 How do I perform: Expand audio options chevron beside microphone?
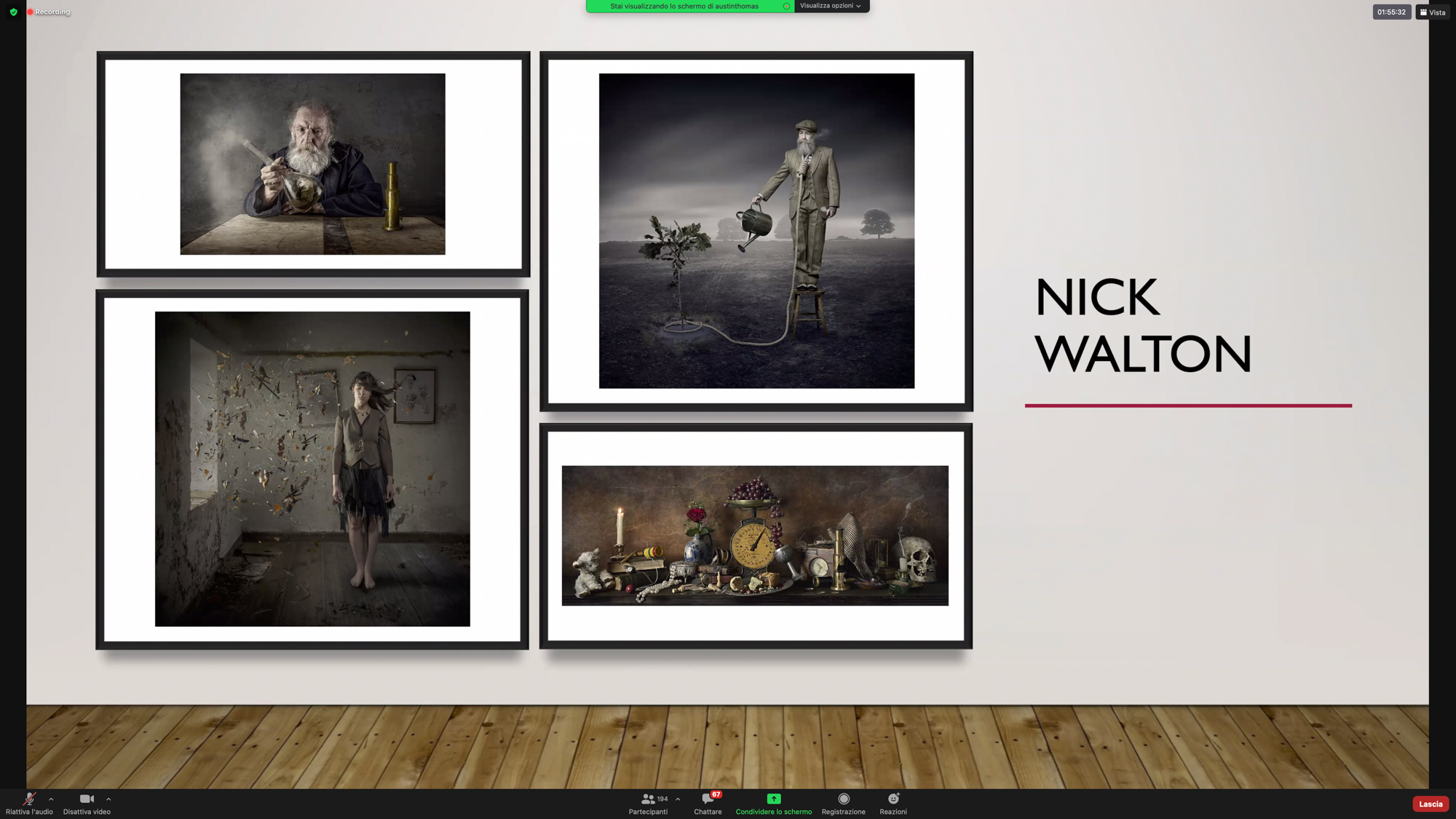click(51, 799)
